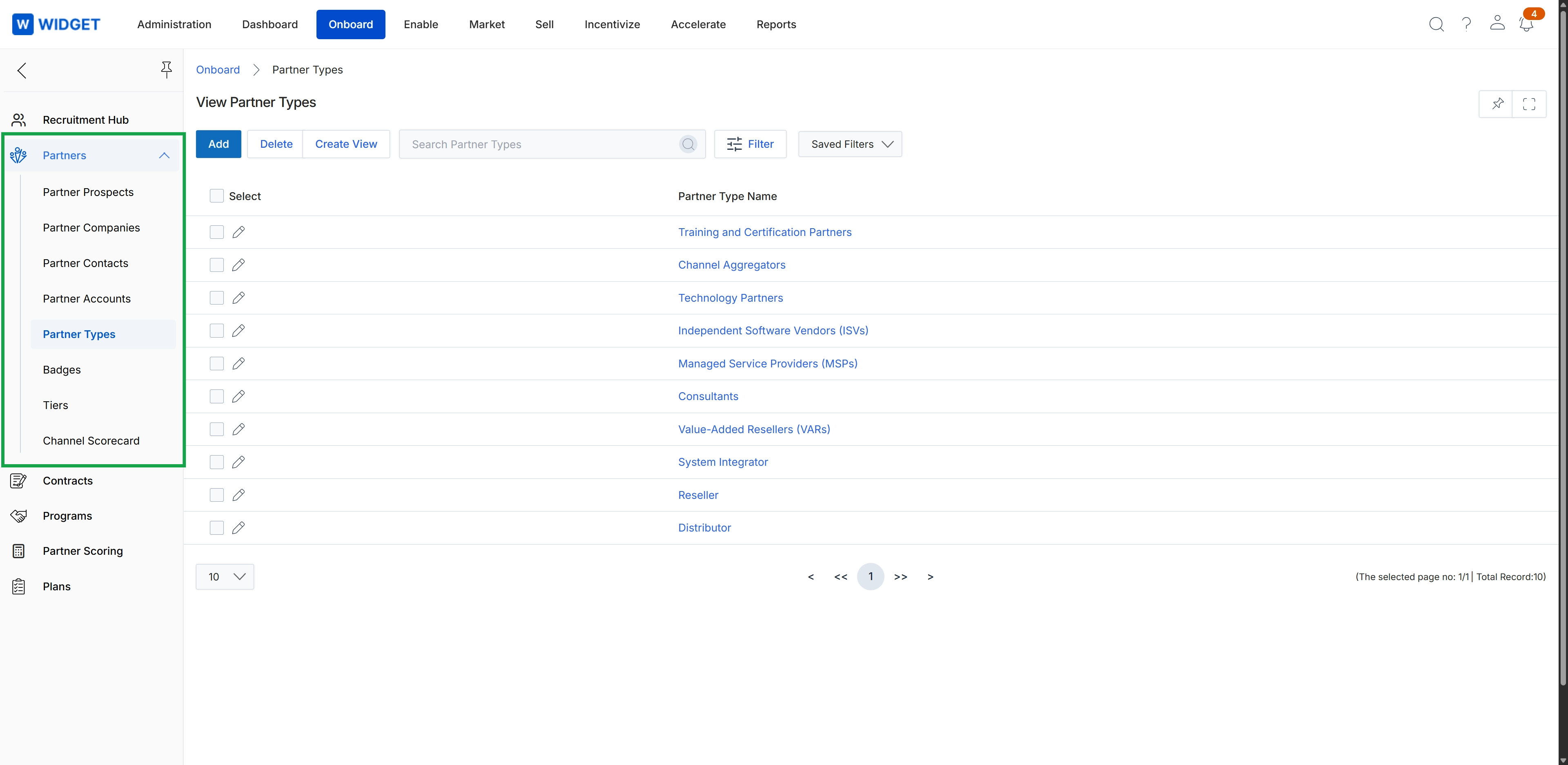Open Partner Contacts in sidebar
This screenshot has height=765, width=1568.
pos(85,264)
